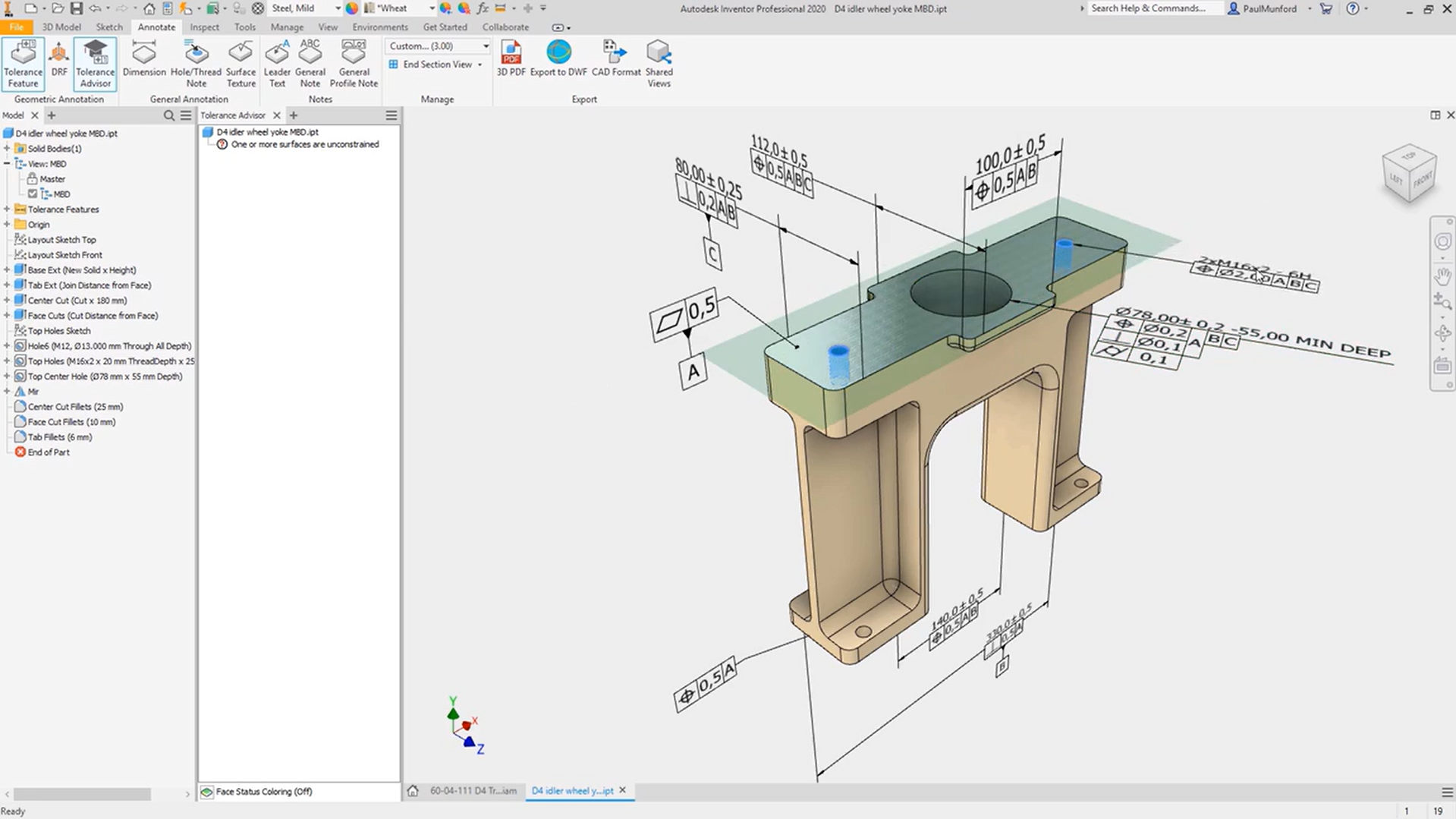Close the D4 idler wheel yoke document tab

pyautogui.click(x=622, y=790)
